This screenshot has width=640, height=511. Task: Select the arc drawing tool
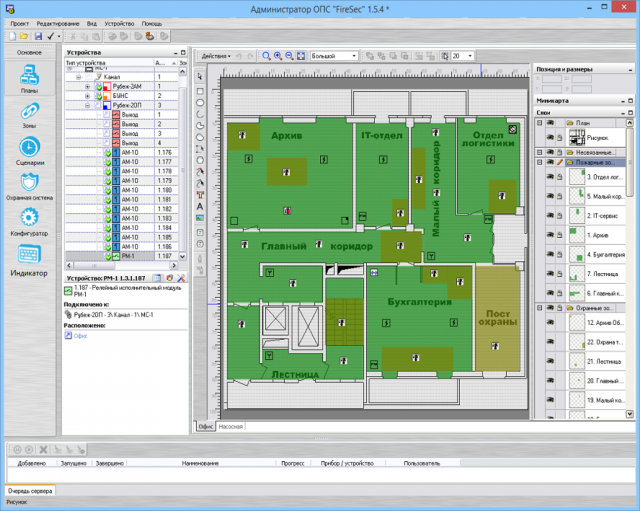[200, 114]
